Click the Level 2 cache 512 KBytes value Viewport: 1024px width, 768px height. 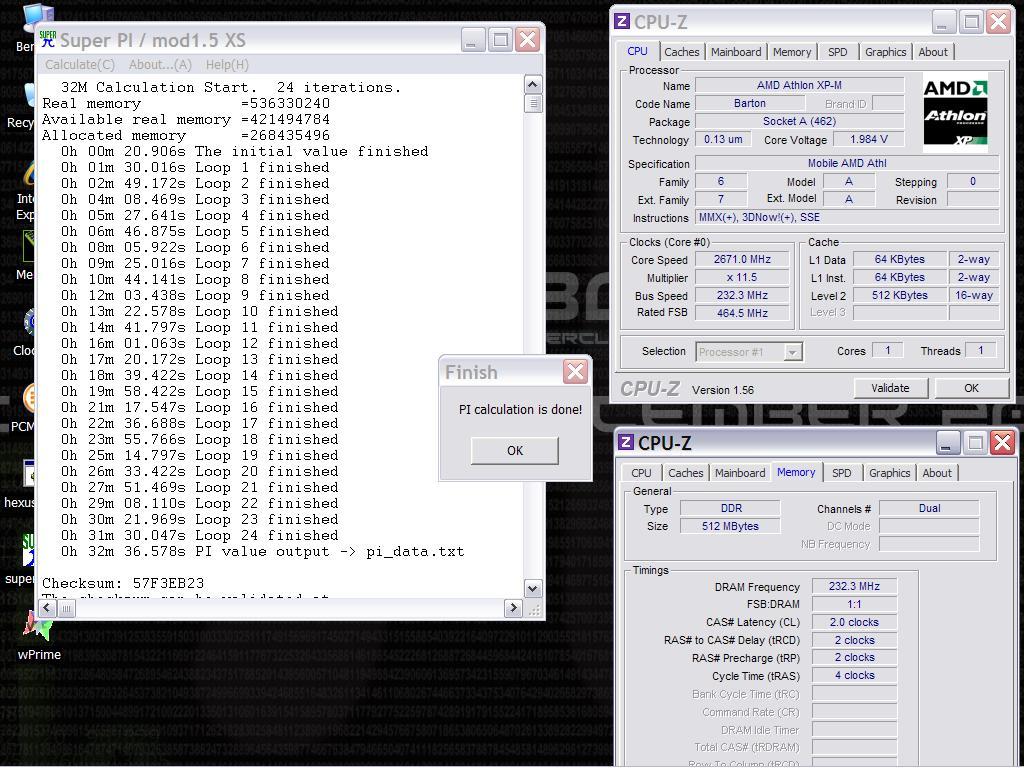899,295
